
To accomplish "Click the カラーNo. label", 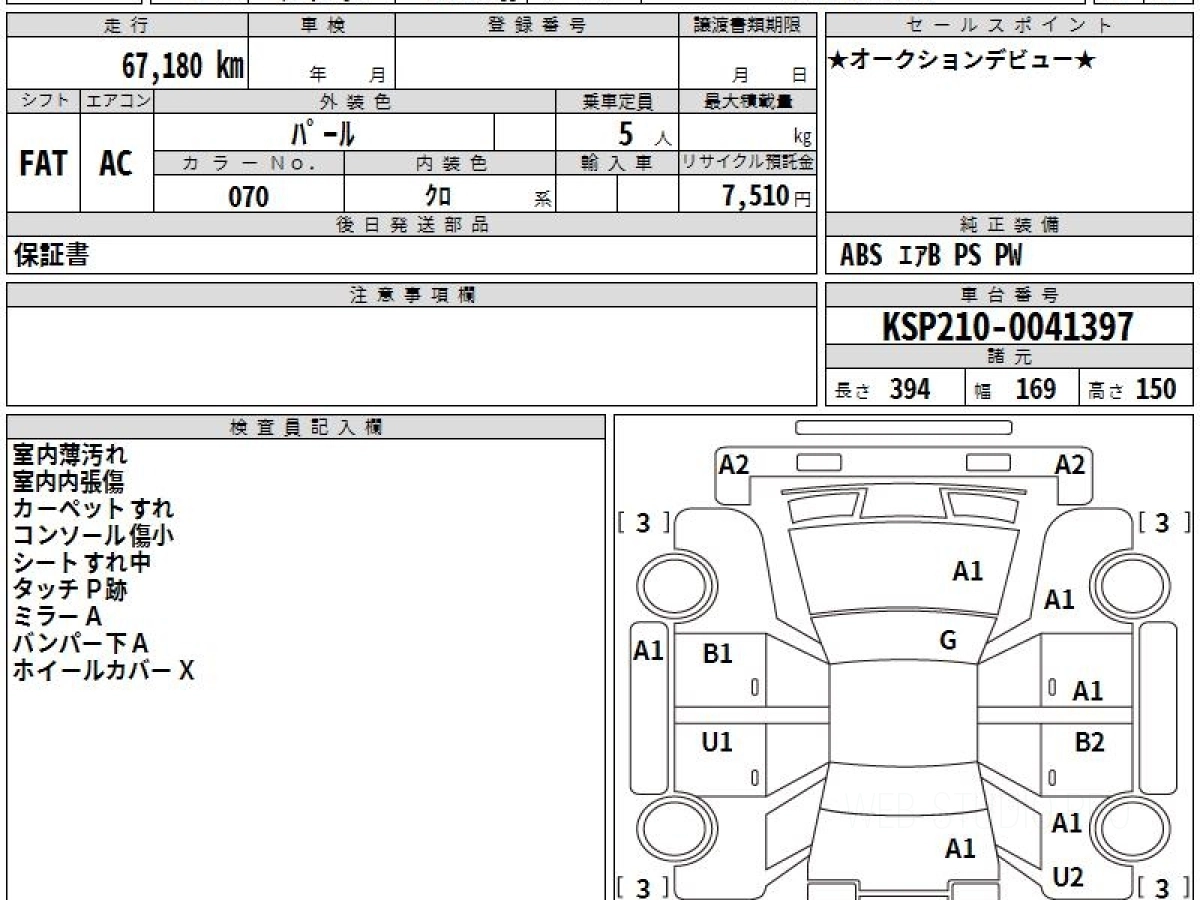I will [249, 163].
